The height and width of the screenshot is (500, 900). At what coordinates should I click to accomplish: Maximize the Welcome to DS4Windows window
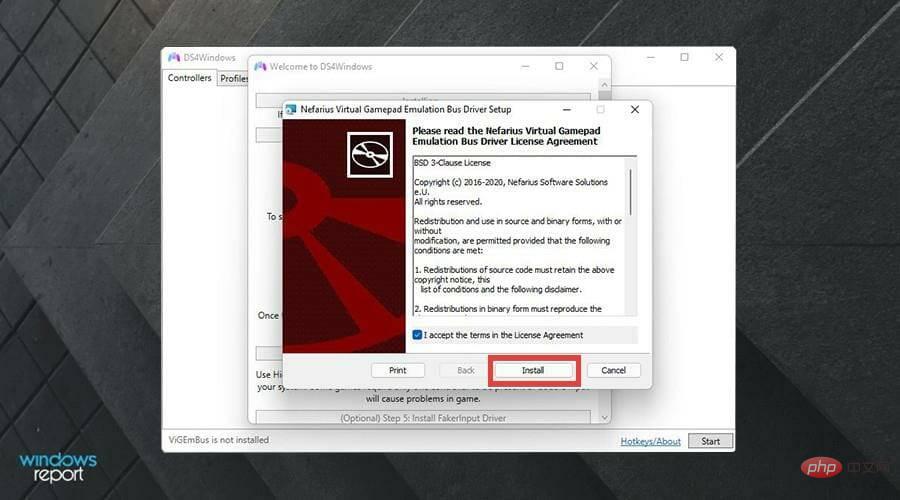pyautogui.click(x=559, y=66)
